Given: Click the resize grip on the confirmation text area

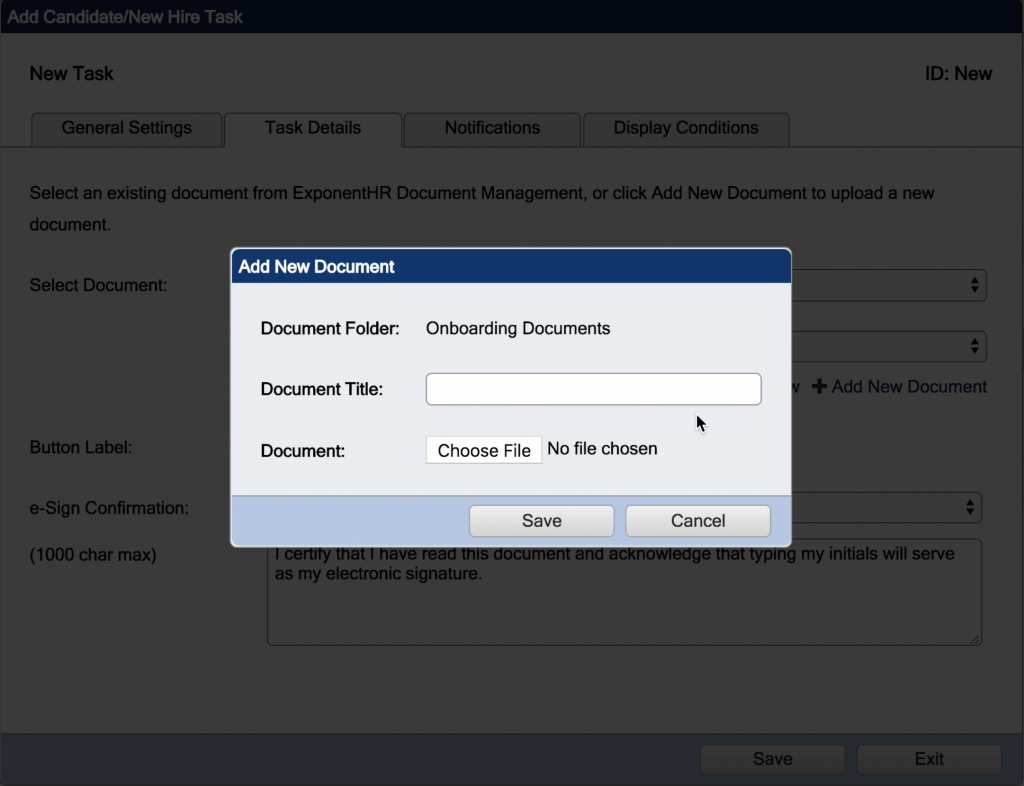Looking at the screenshot, I should 976,637.
